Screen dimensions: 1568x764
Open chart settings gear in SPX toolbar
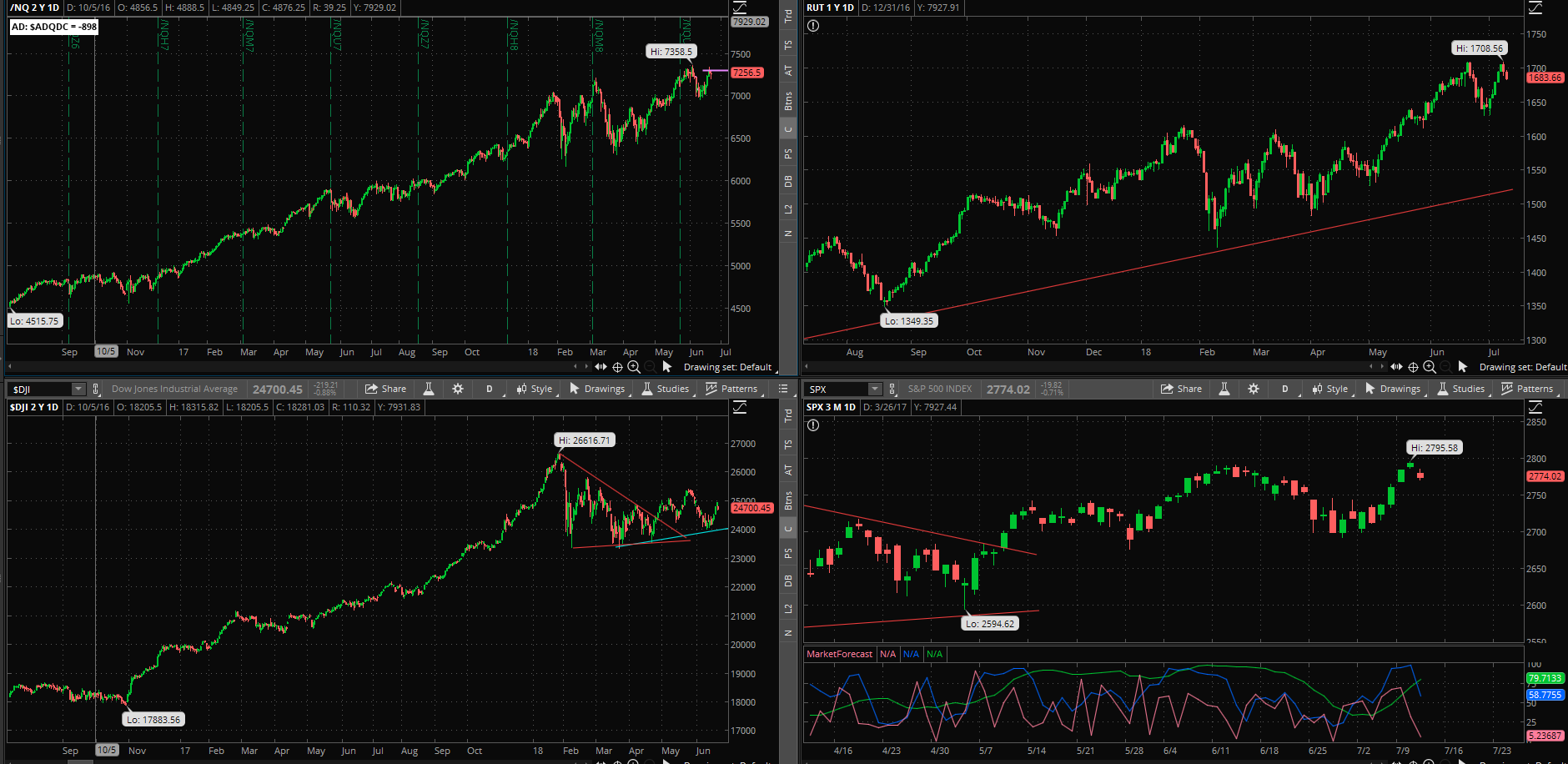tap(1254, 389)
